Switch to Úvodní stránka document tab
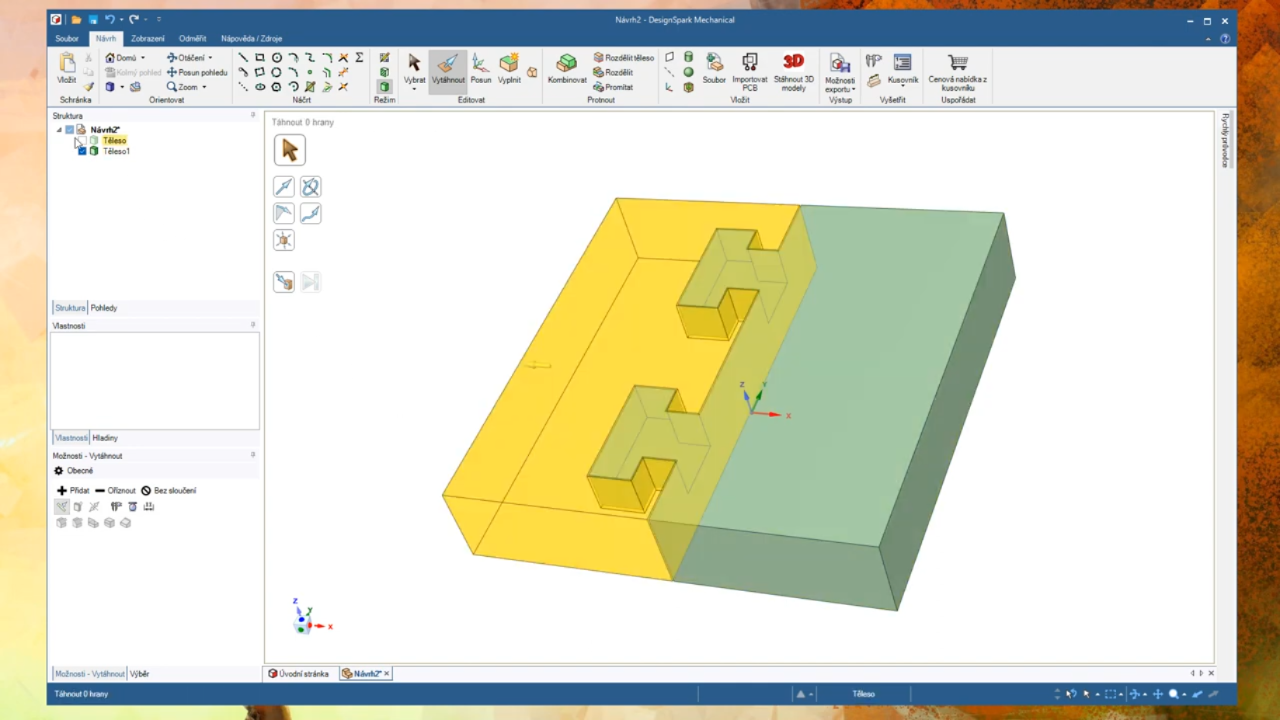 (298, 674)
